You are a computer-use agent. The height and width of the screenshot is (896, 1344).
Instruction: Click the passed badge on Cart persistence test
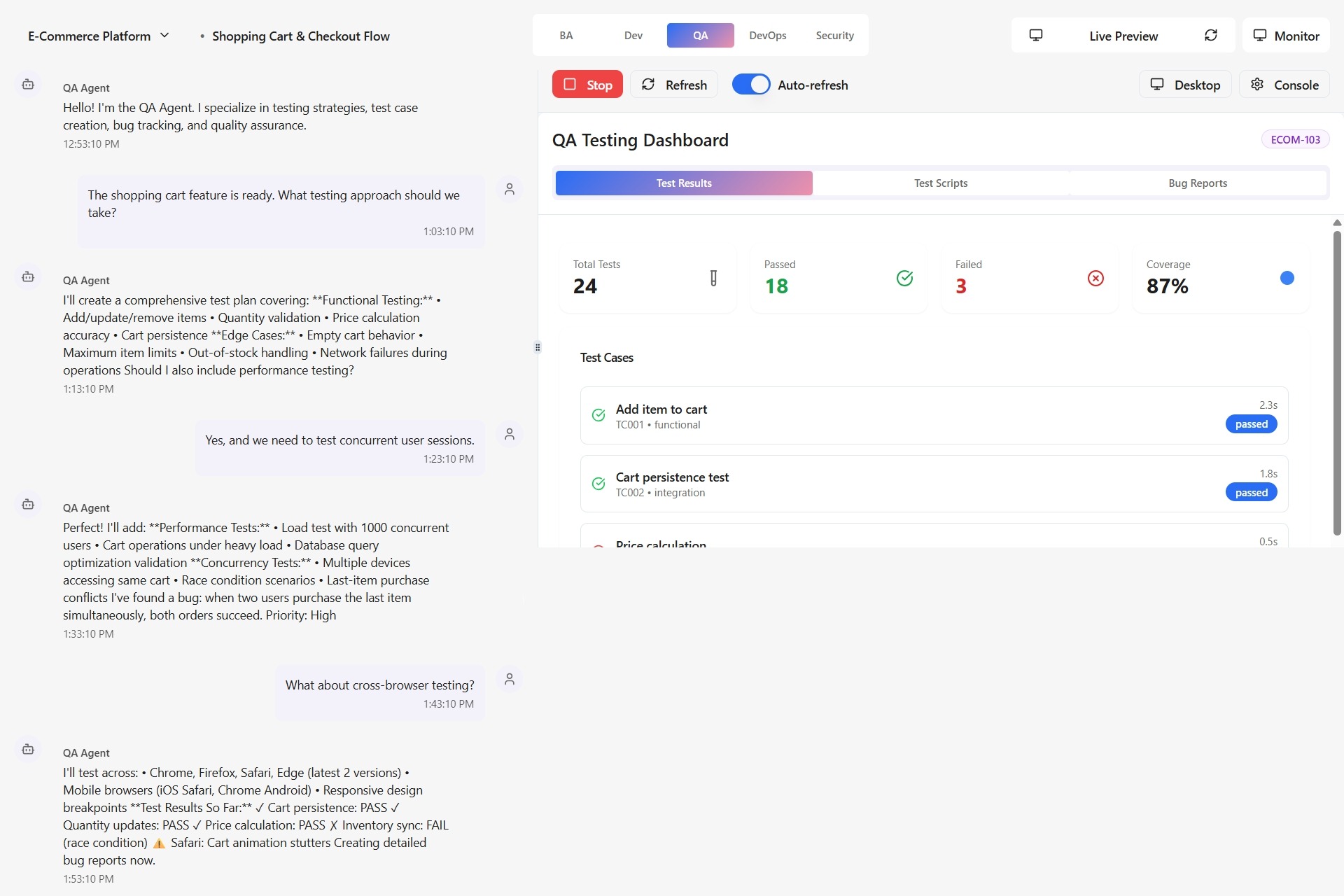tap(1251, 492)
